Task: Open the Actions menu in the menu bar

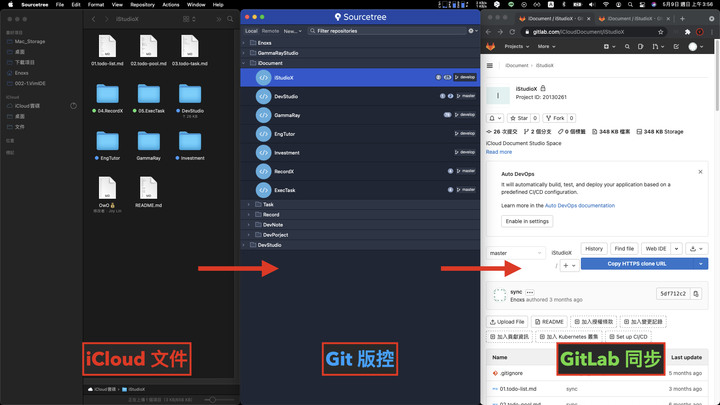Action: (x=171, y=5)
